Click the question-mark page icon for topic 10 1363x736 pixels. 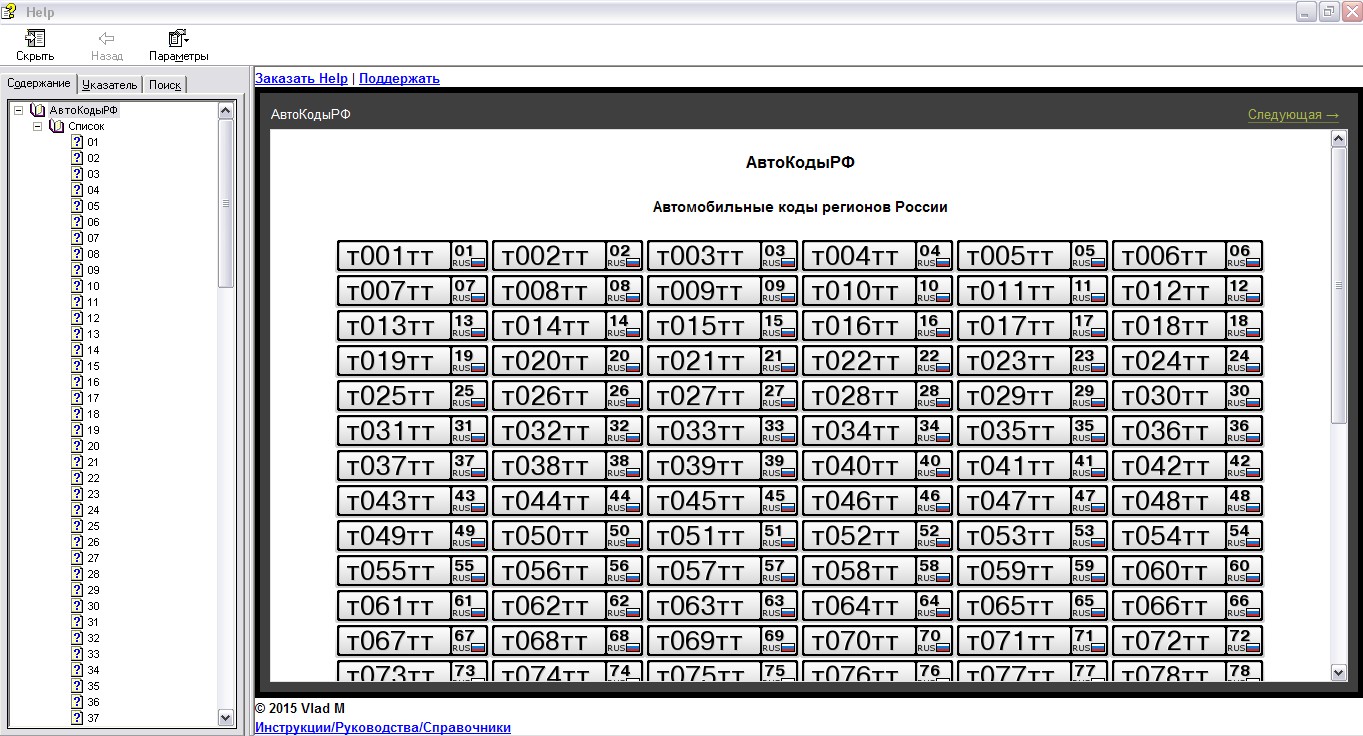pos(77,286)
